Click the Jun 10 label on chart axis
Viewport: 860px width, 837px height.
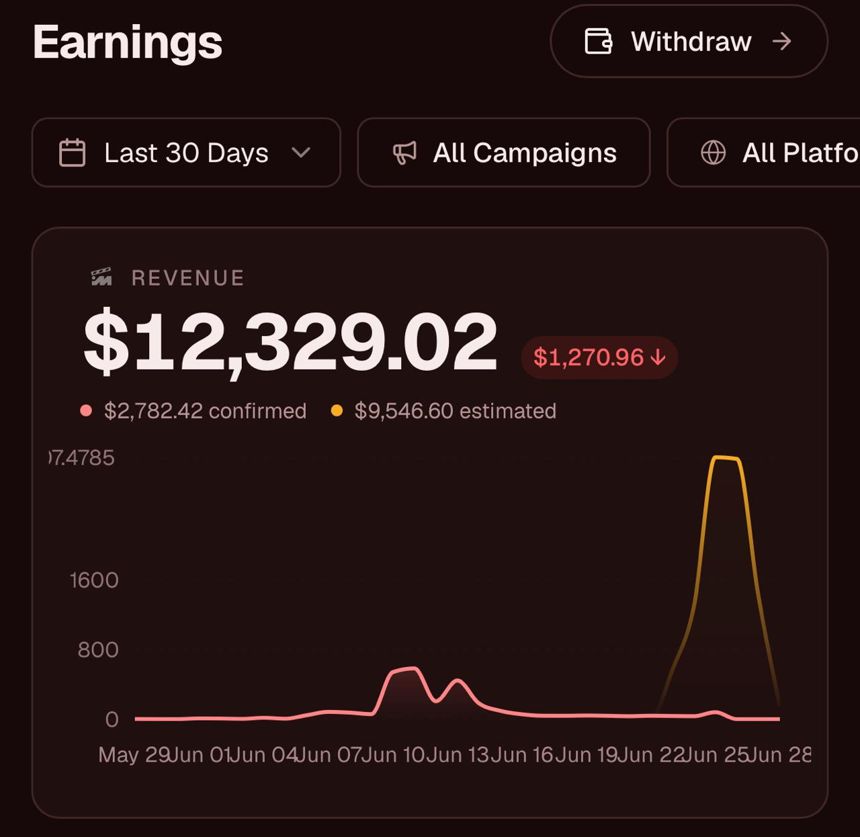[393, 755]
